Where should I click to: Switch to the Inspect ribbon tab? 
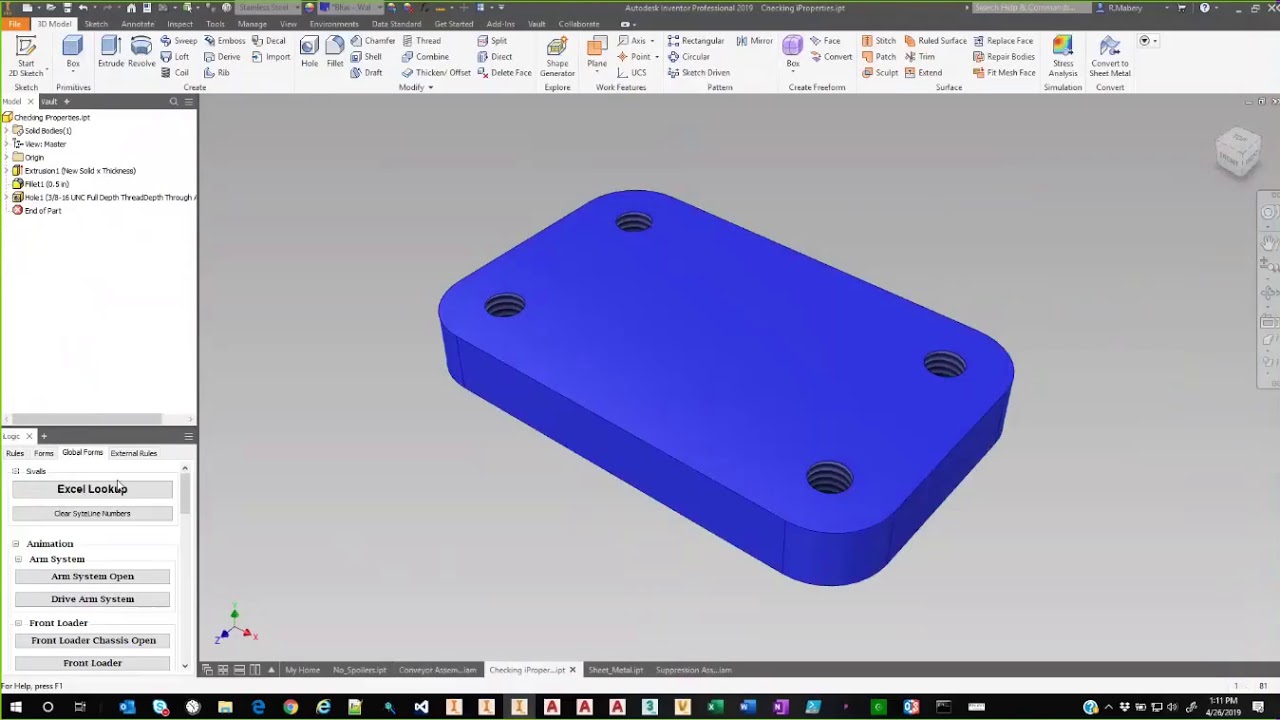(x=180, y=24)
